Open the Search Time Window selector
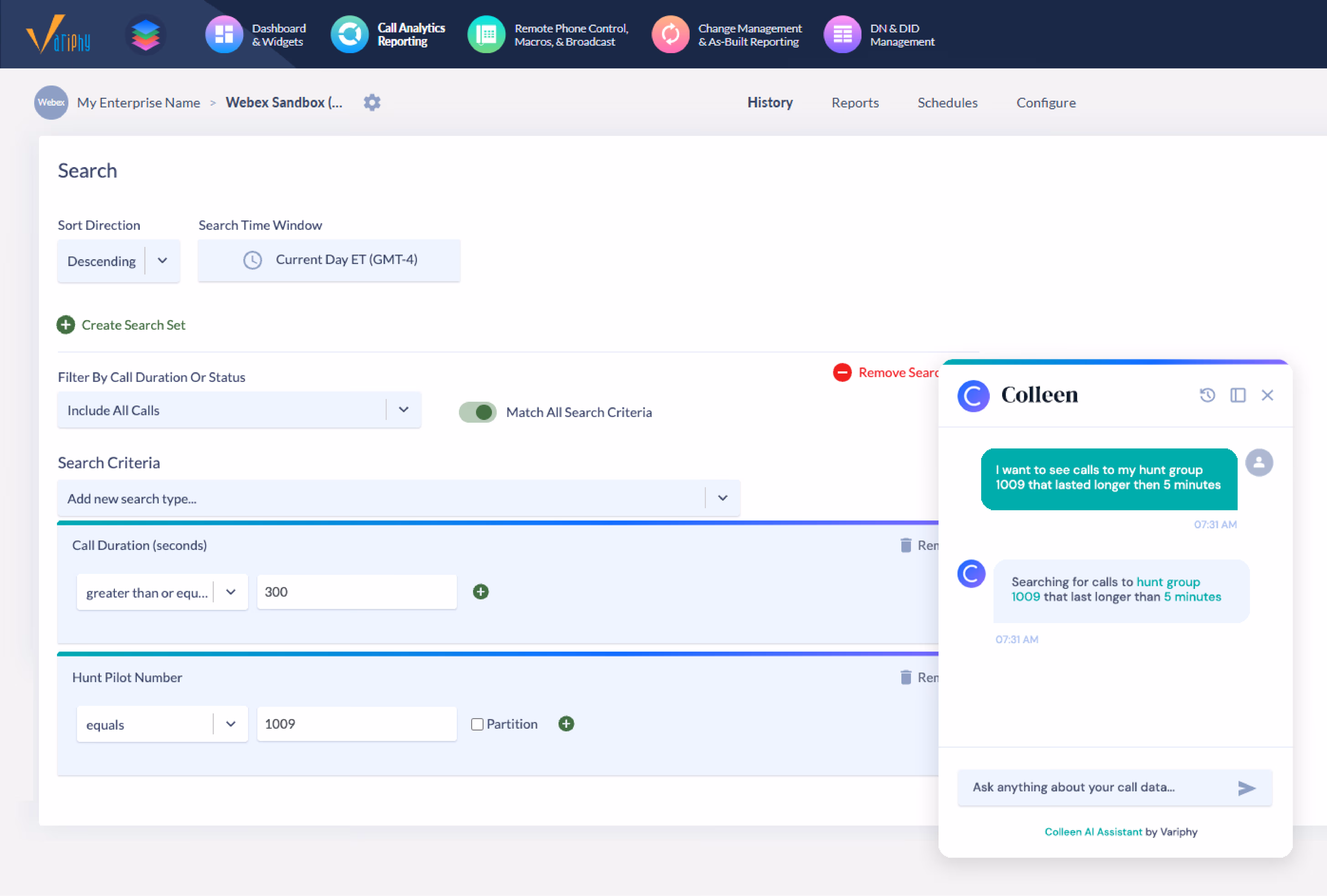 pos(329,260)
